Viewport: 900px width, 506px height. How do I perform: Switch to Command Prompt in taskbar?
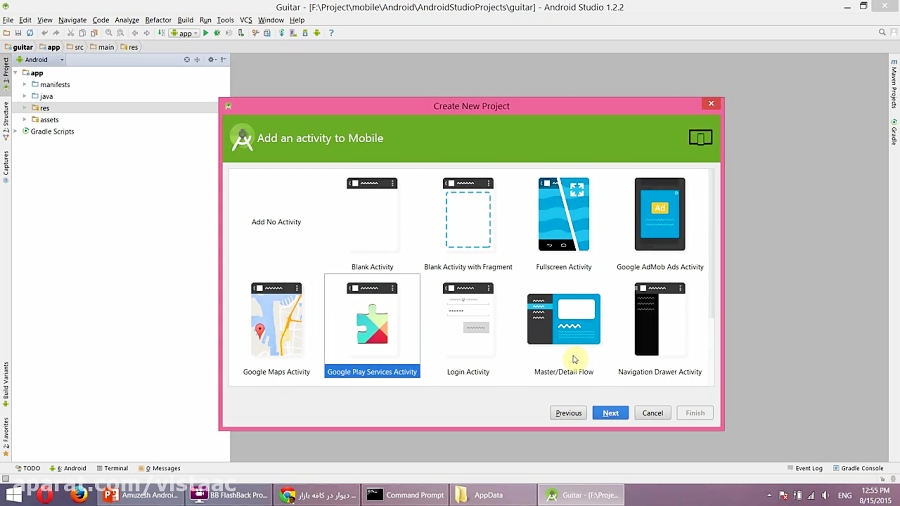click(405, 495)
